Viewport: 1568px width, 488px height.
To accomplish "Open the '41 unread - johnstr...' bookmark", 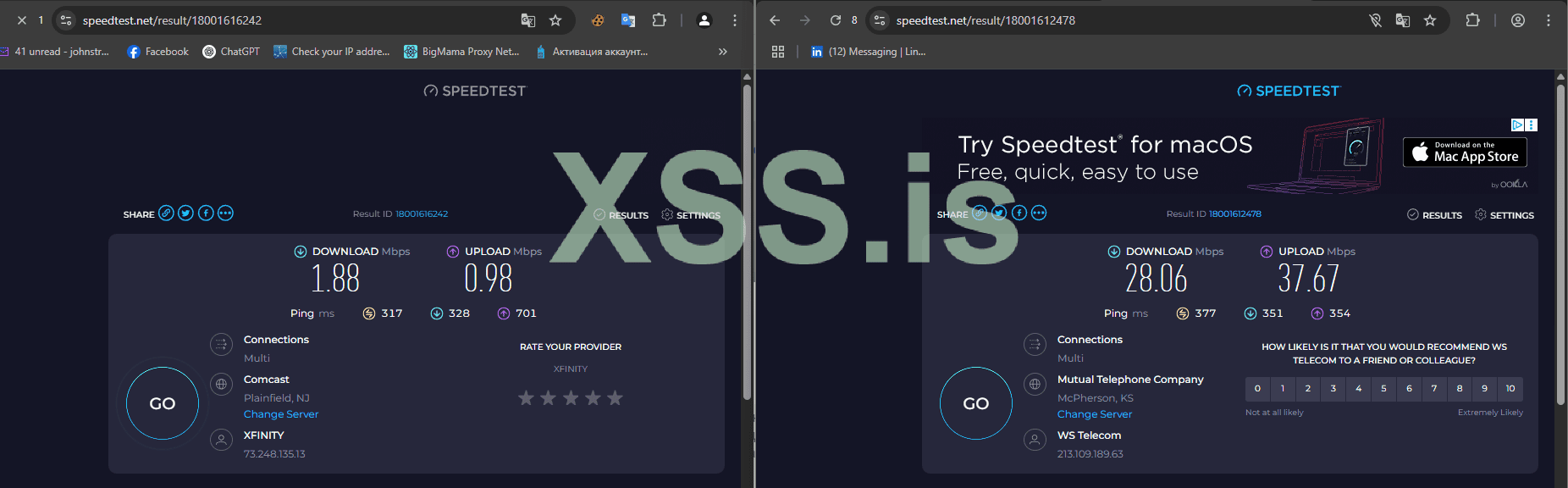I will (x=56, y=52).
